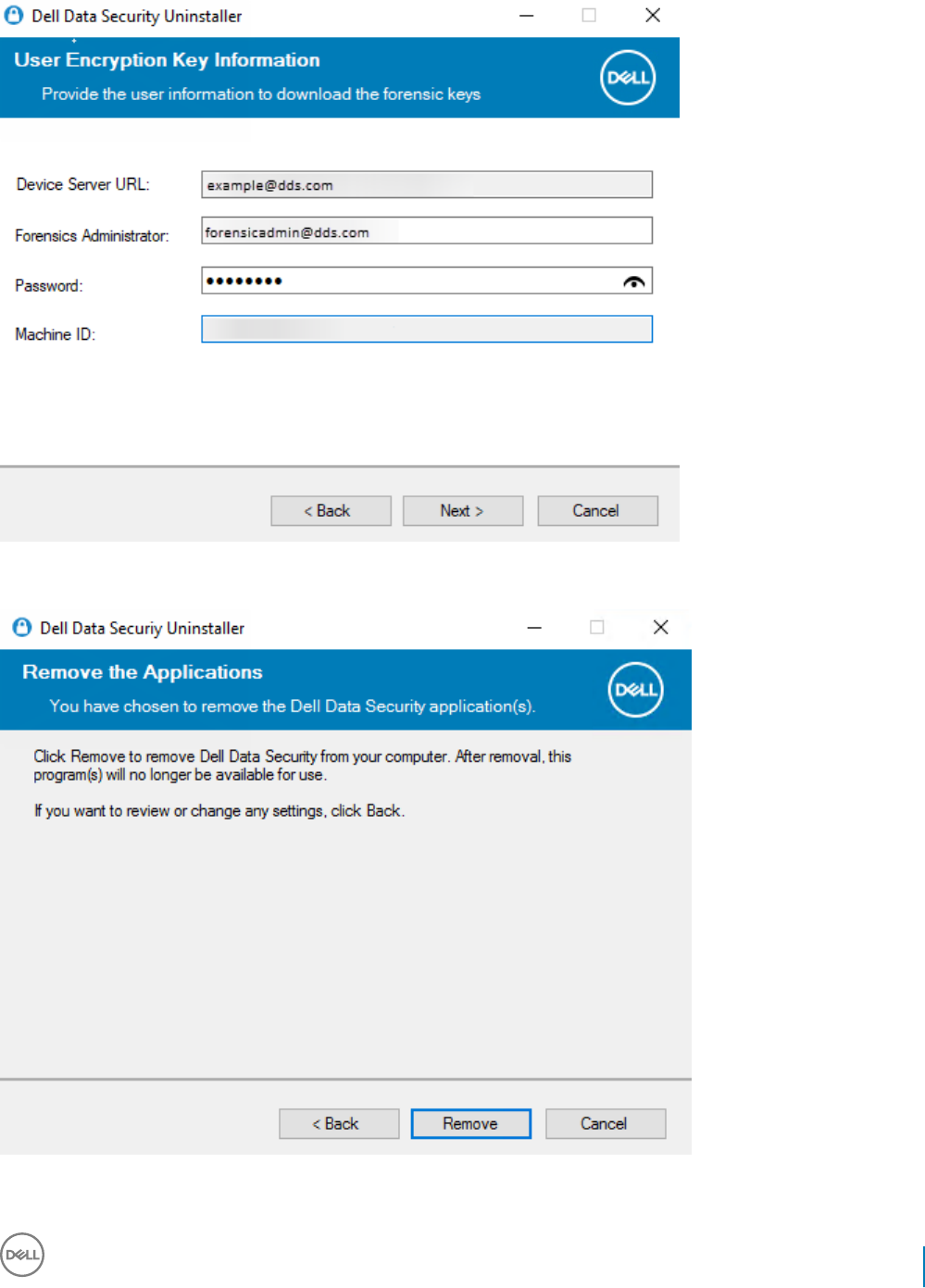Maximize the upper Uninstaller window
The image size is (925, 1288).
(x=589, y=15)
